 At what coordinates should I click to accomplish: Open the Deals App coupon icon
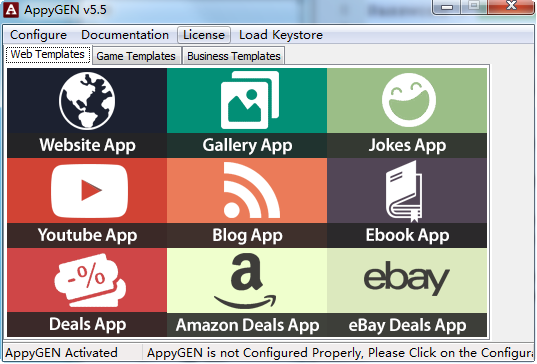coord(90,280)
